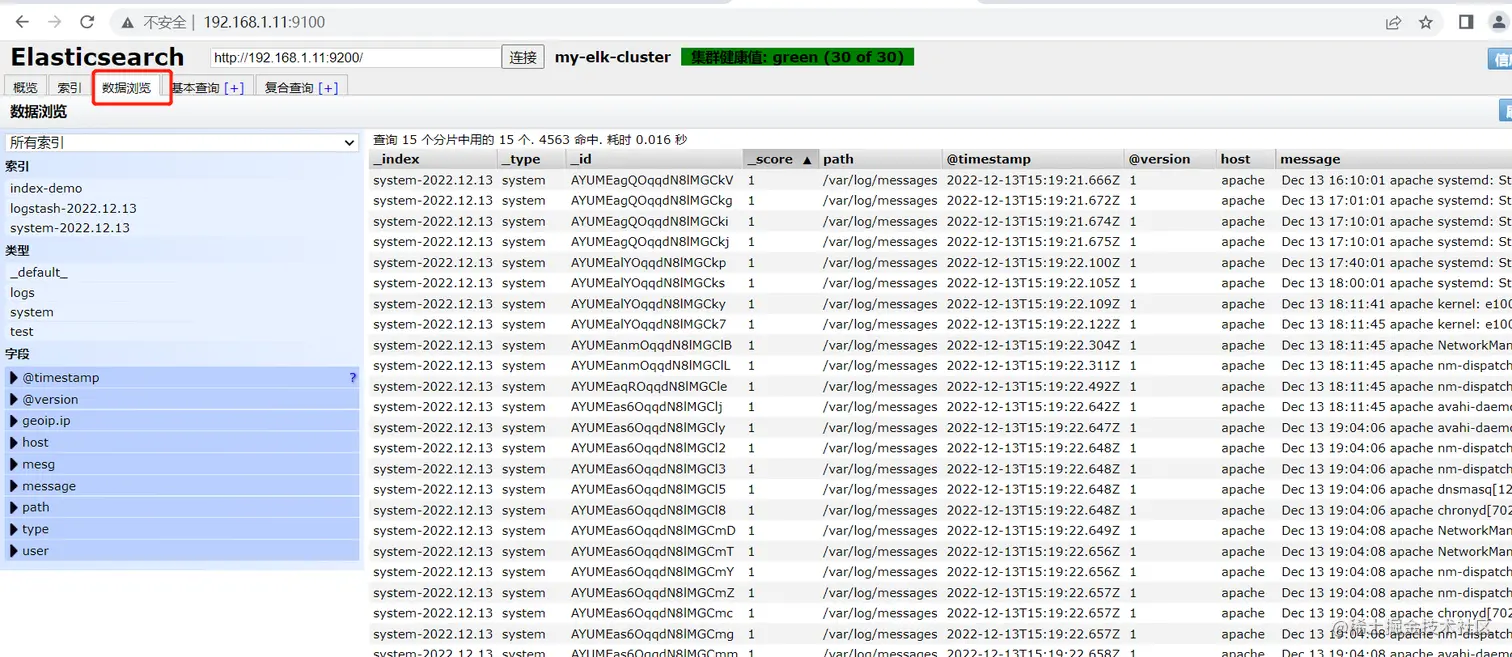Click the green cluster health status badge

point(797,57)
